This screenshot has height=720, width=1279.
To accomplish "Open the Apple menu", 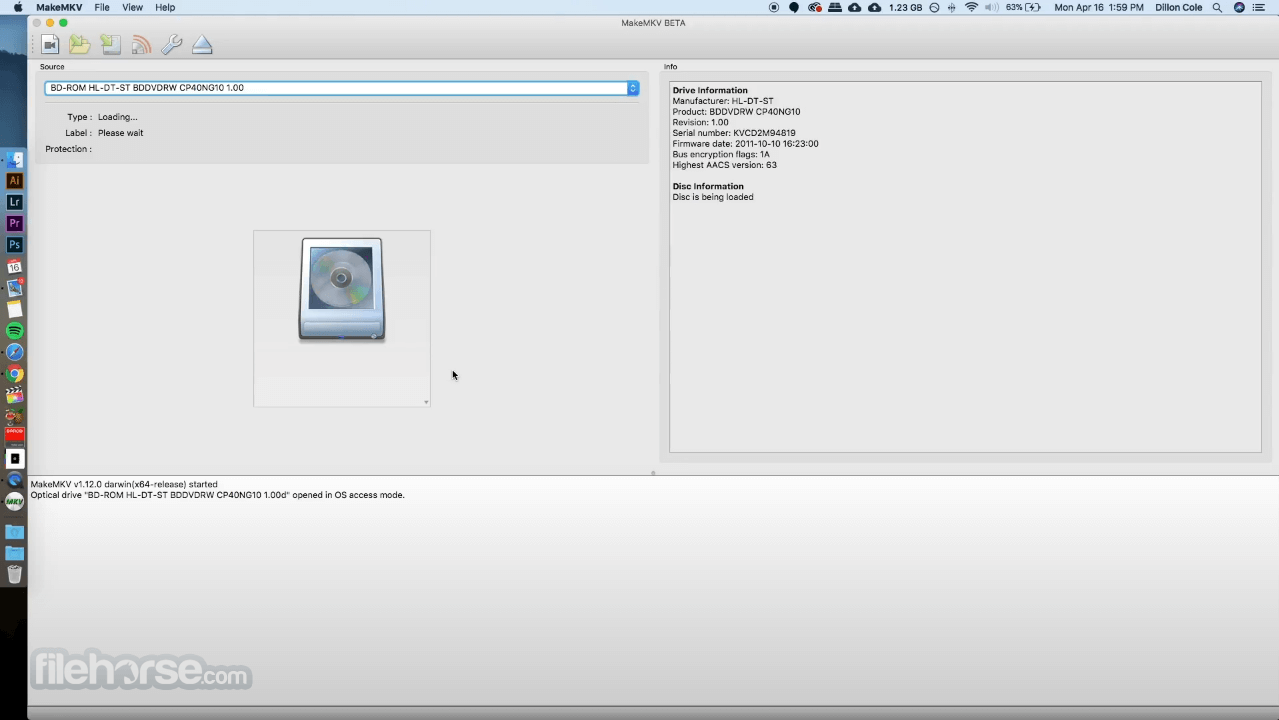I will click(x=17, y=7).
